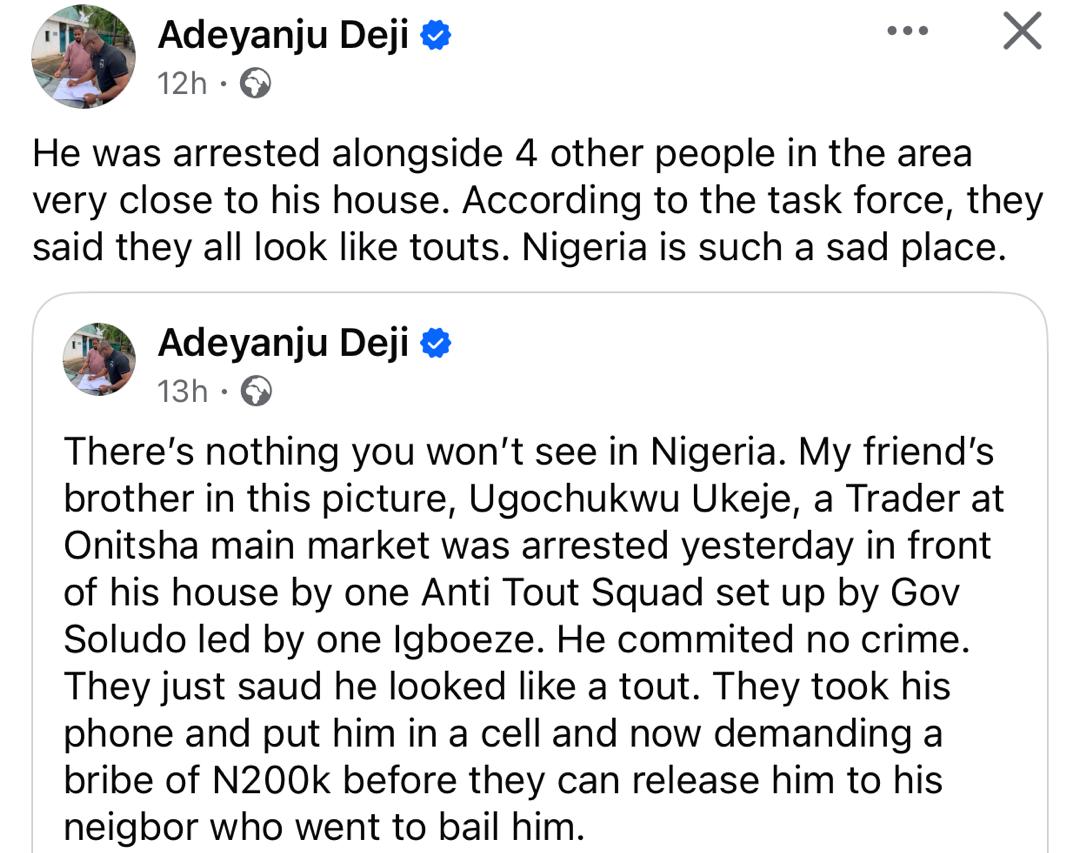Click the 13h timestamp of the quoted post
This screenshot has height=853, width=1080.
tap(182, 391)
